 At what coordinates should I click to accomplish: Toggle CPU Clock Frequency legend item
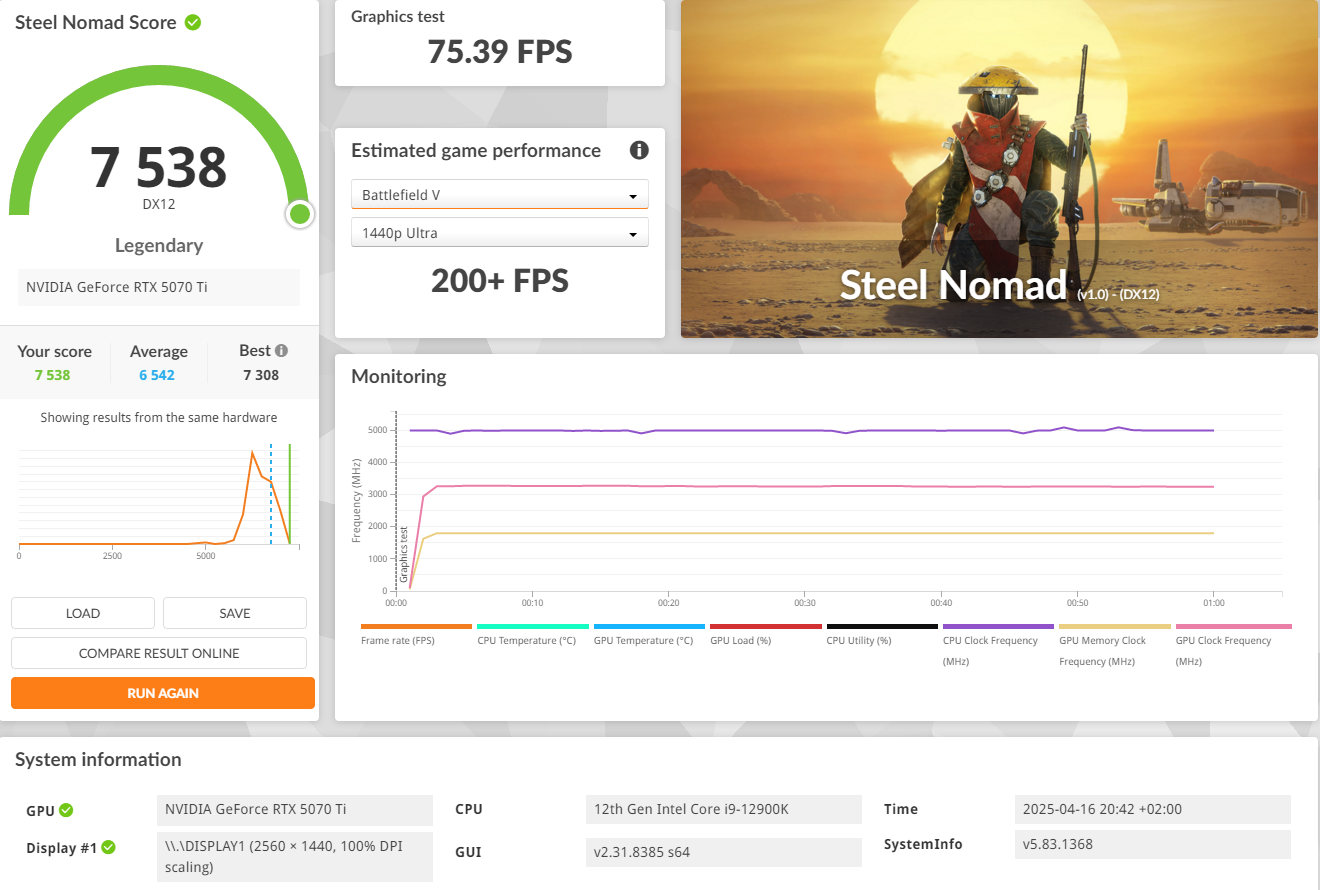click(x=998, y=644)
